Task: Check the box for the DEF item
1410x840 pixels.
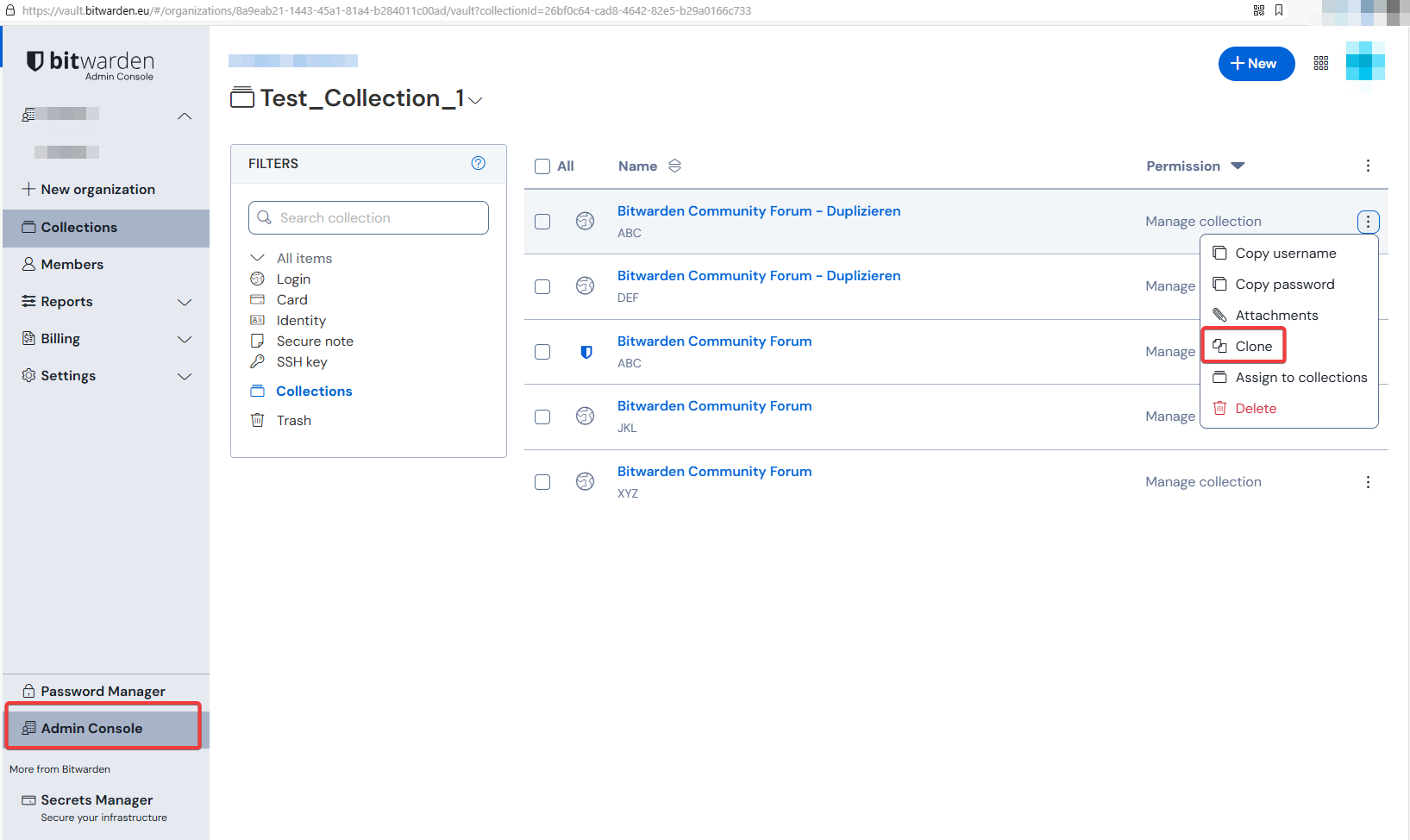Action: (x=542, y=286)
